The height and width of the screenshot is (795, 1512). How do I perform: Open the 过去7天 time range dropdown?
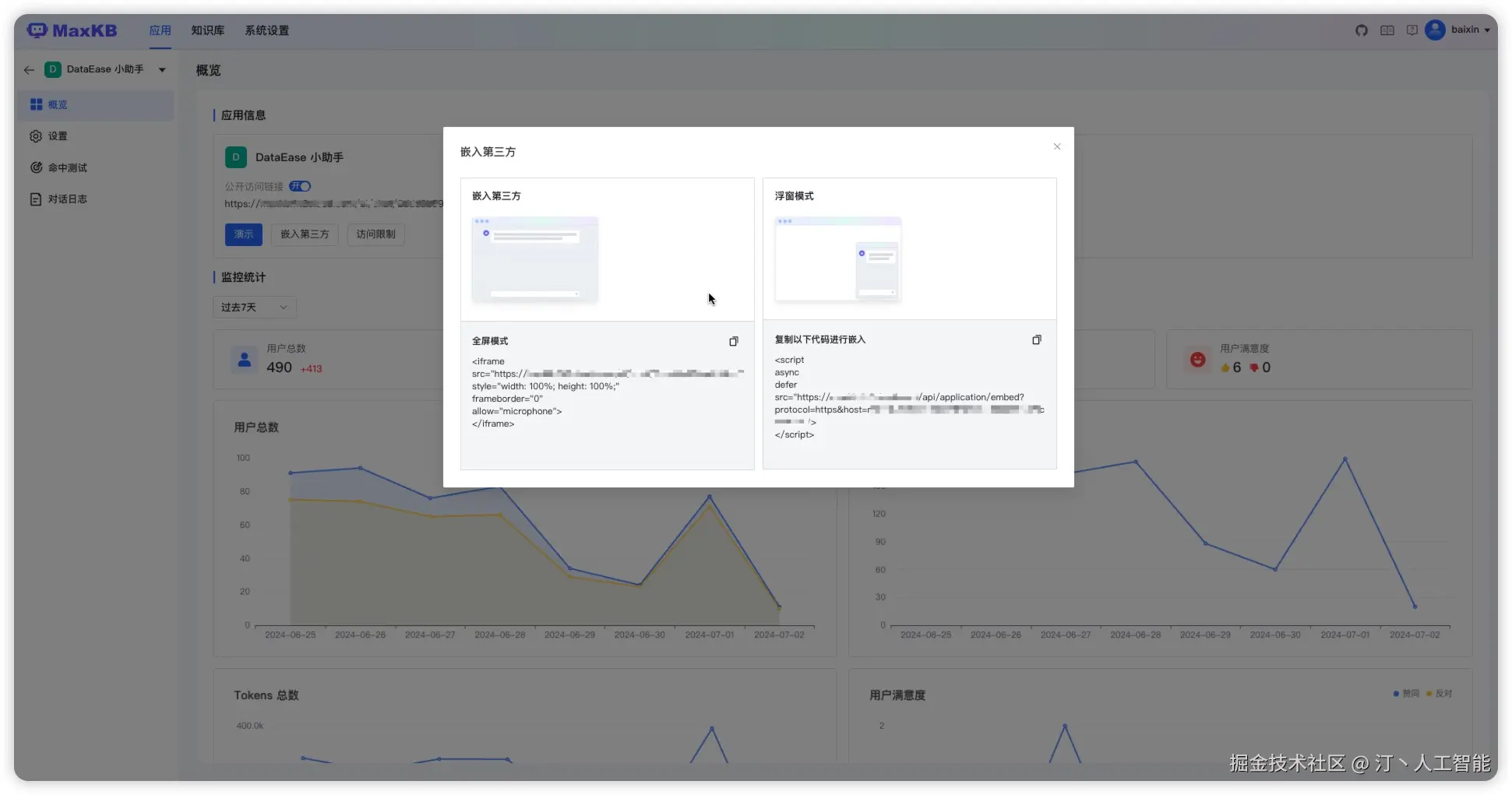click(x=255, y=308)
